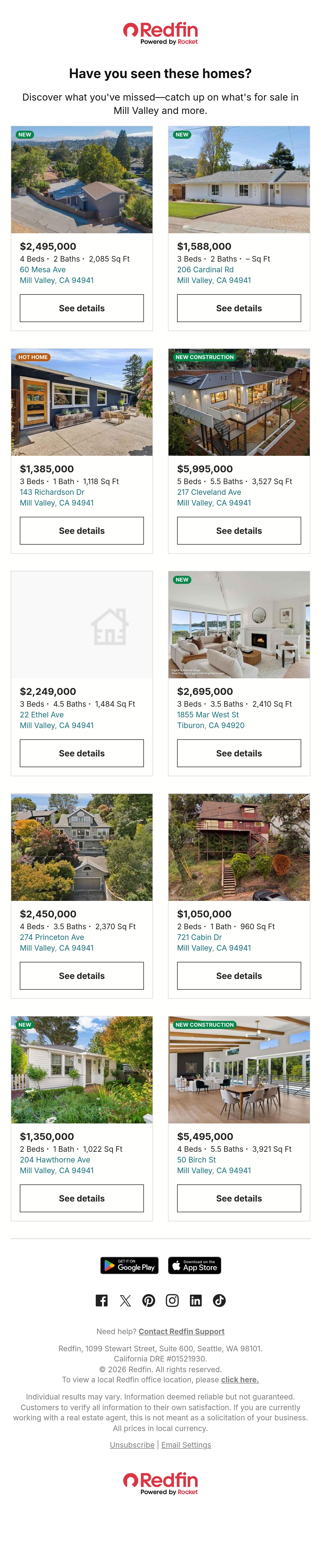View the 50 Birch St new construction photo

239,1069
